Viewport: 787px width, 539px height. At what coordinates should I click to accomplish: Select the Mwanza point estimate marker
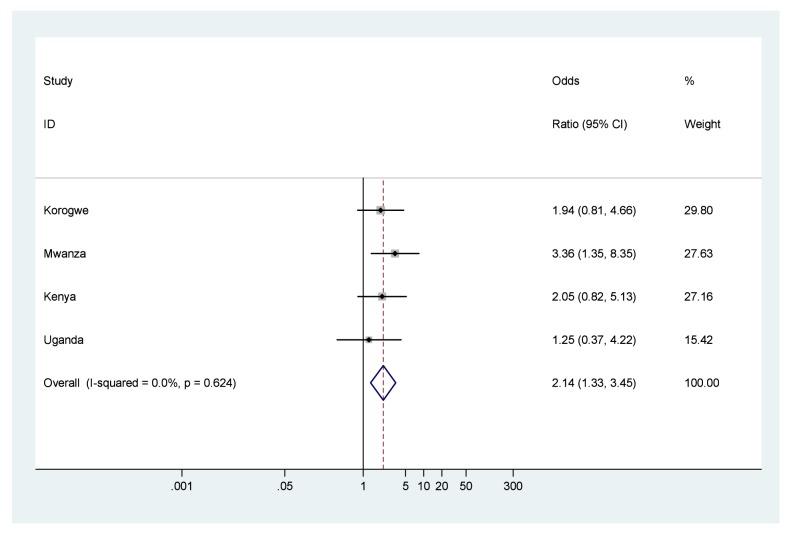tap(395, 254)
